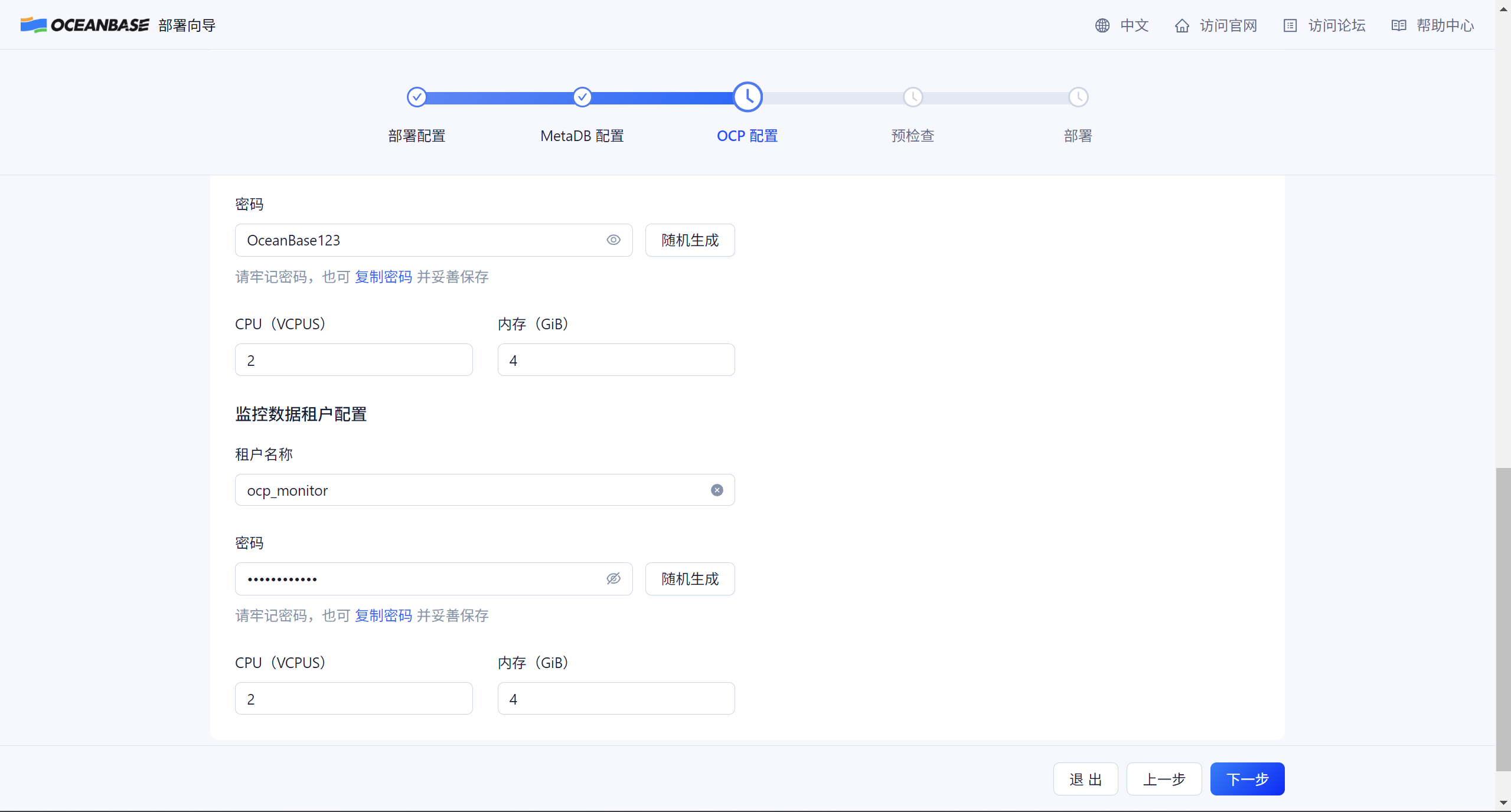The width and height of the screenshot is (1511, 812).
Task: Open 访问论坛 in the header
Action: 1336,25
